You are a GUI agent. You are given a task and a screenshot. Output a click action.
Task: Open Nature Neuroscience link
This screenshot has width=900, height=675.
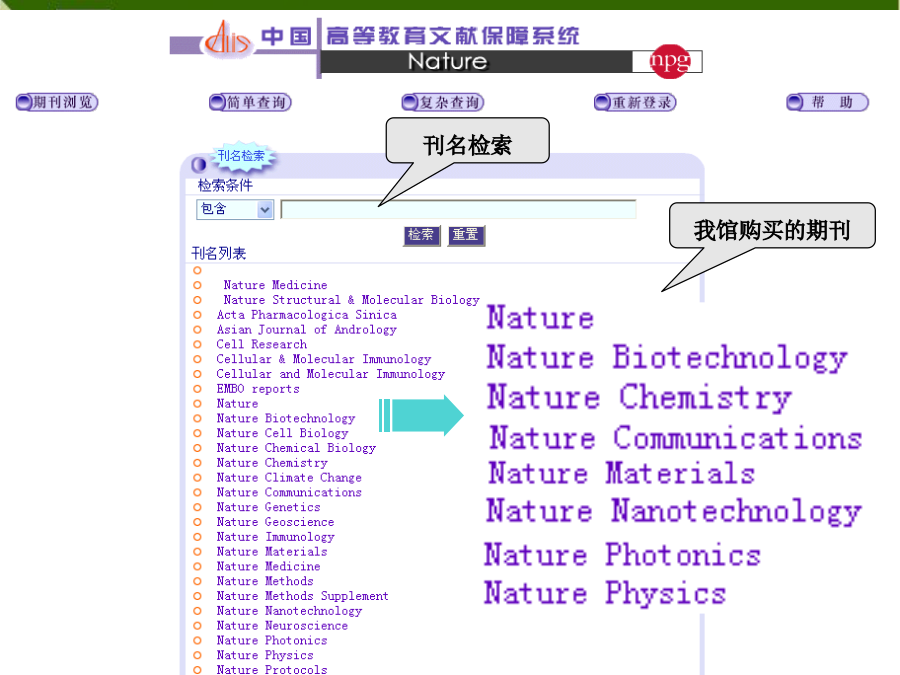pos(282,626)
